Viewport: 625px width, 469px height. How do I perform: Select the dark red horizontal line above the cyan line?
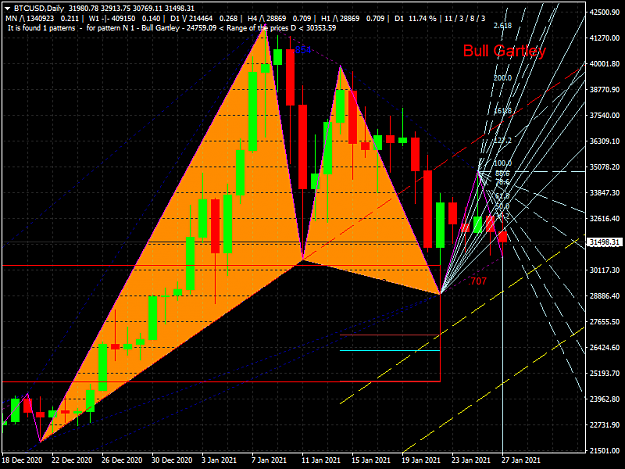390,335
